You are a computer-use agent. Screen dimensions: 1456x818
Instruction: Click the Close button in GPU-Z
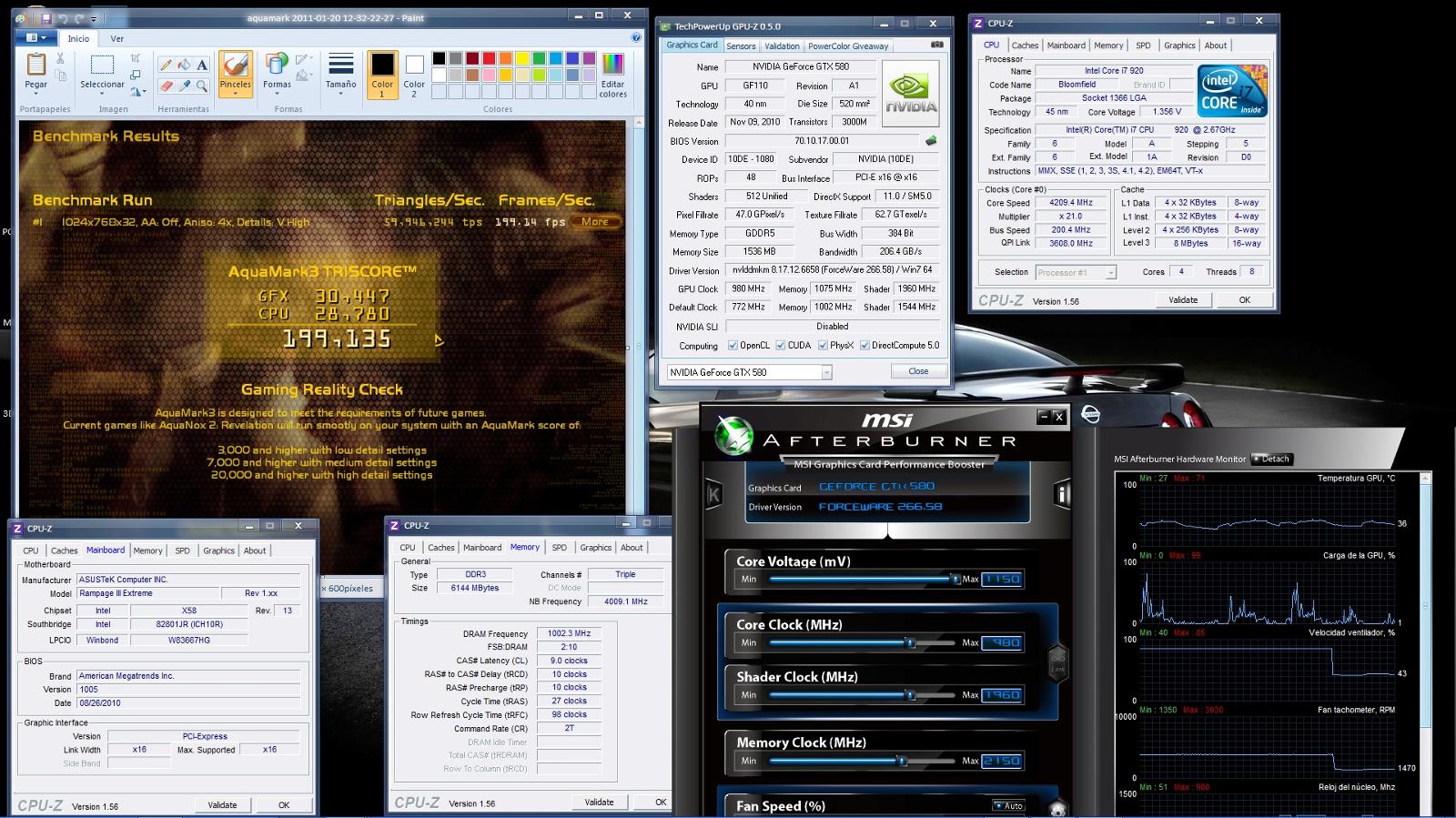(x=918, y=371)
